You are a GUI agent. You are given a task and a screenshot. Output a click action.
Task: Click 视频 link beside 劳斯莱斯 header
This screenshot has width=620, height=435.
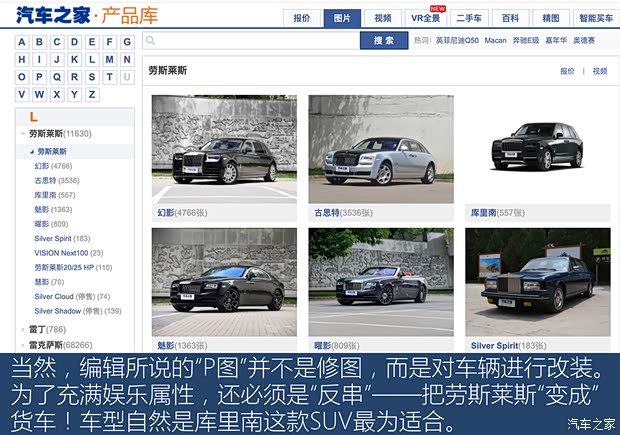(x=600, y=71)
